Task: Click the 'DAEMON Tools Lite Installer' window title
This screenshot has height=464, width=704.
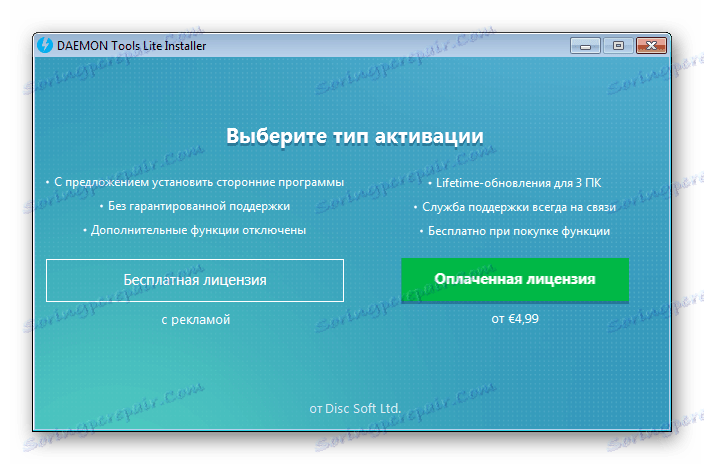Action: coord(132,46)
